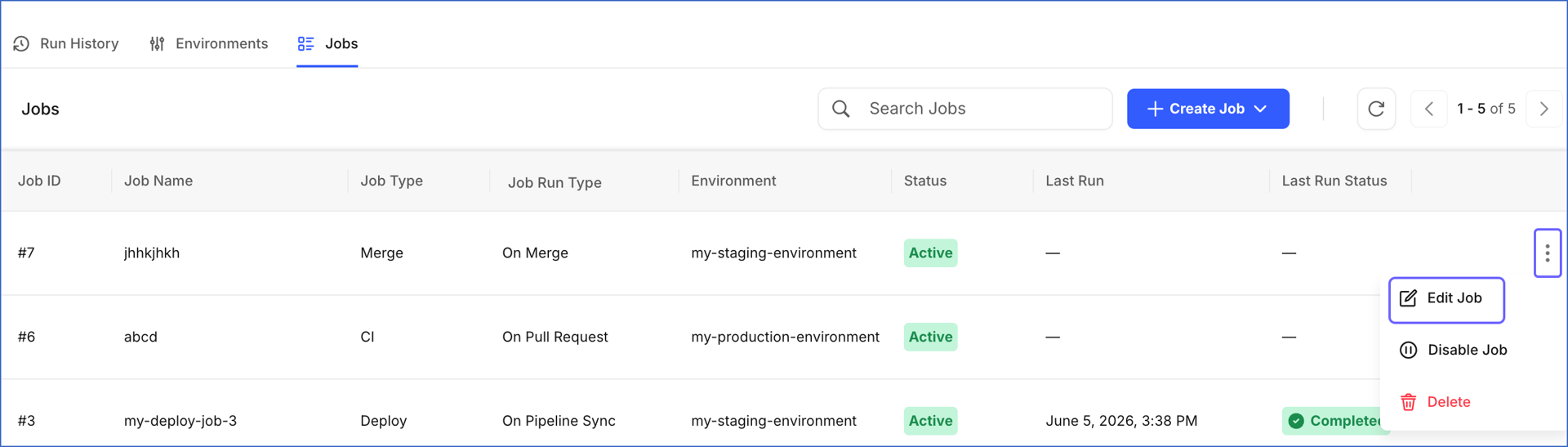Screen dimensions: 1568x447
Task: Click the Delete trash icon
Action: (x=1408, y=402)
